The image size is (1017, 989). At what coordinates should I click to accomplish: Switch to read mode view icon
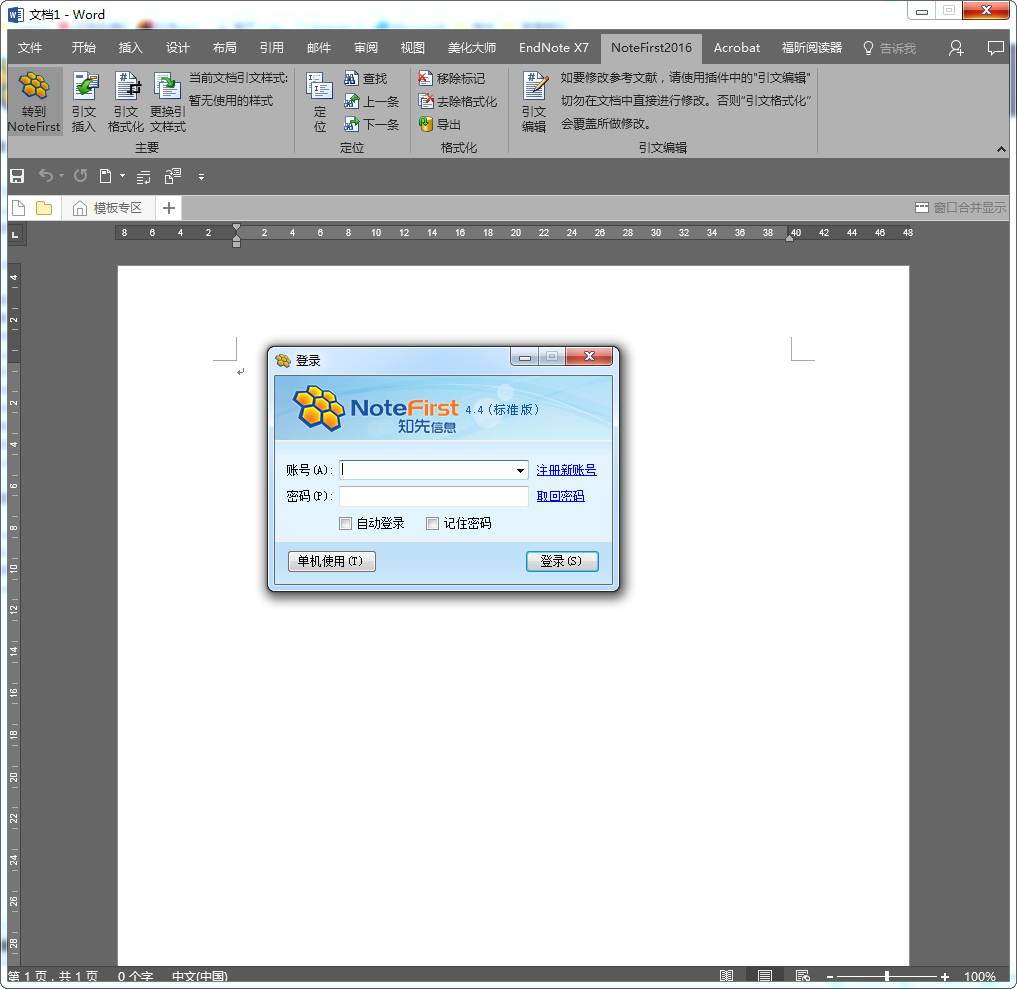pos(726,976)
